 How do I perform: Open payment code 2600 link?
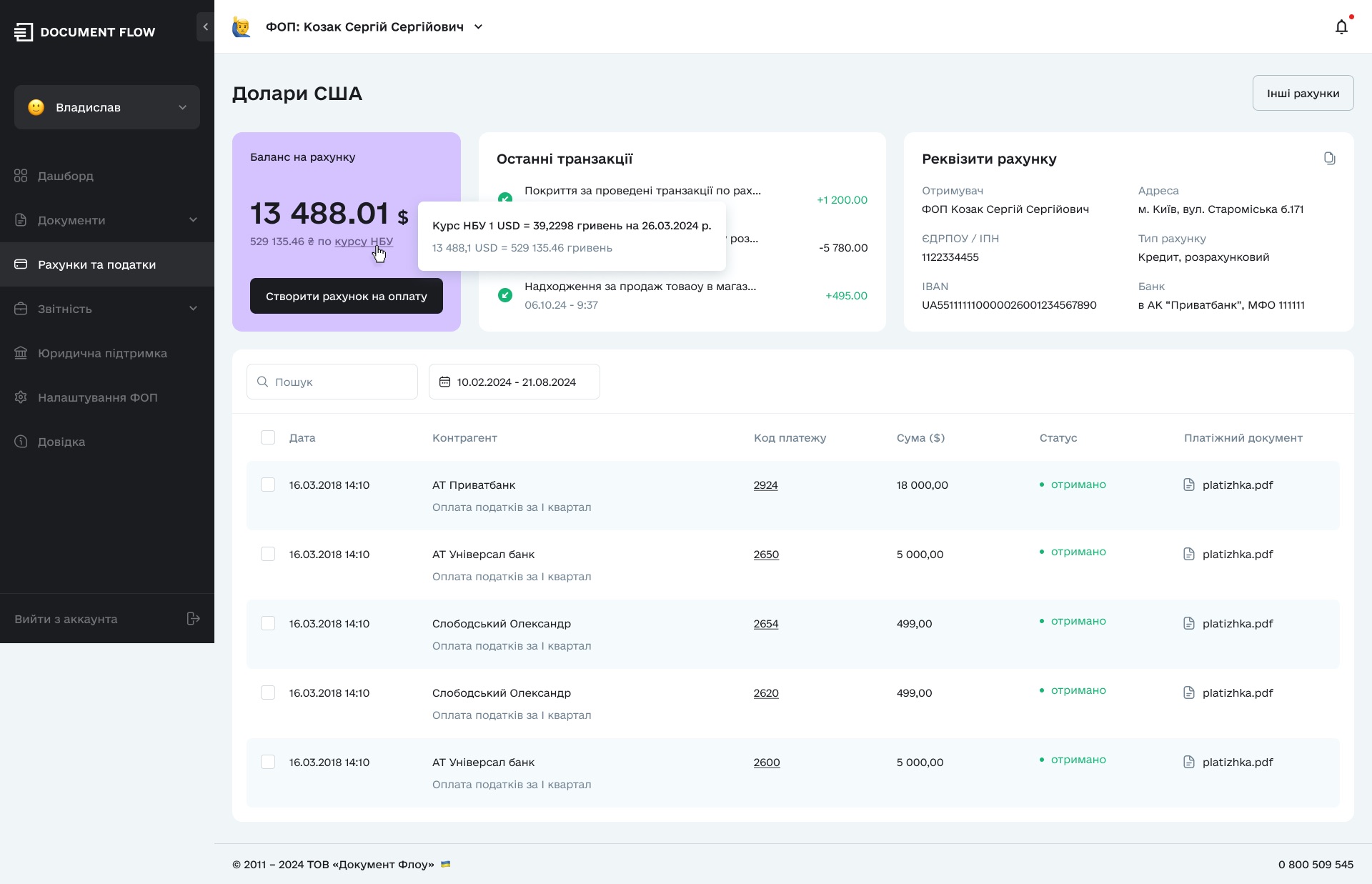[x=767, y=762]
